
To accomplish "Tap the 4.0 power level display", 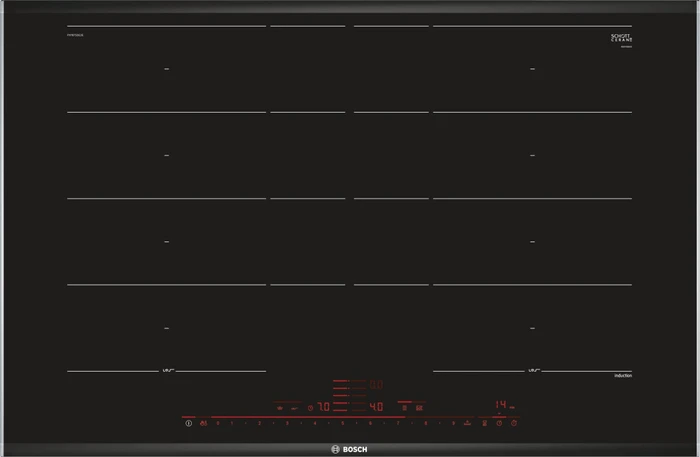I will tap(376, 407).
